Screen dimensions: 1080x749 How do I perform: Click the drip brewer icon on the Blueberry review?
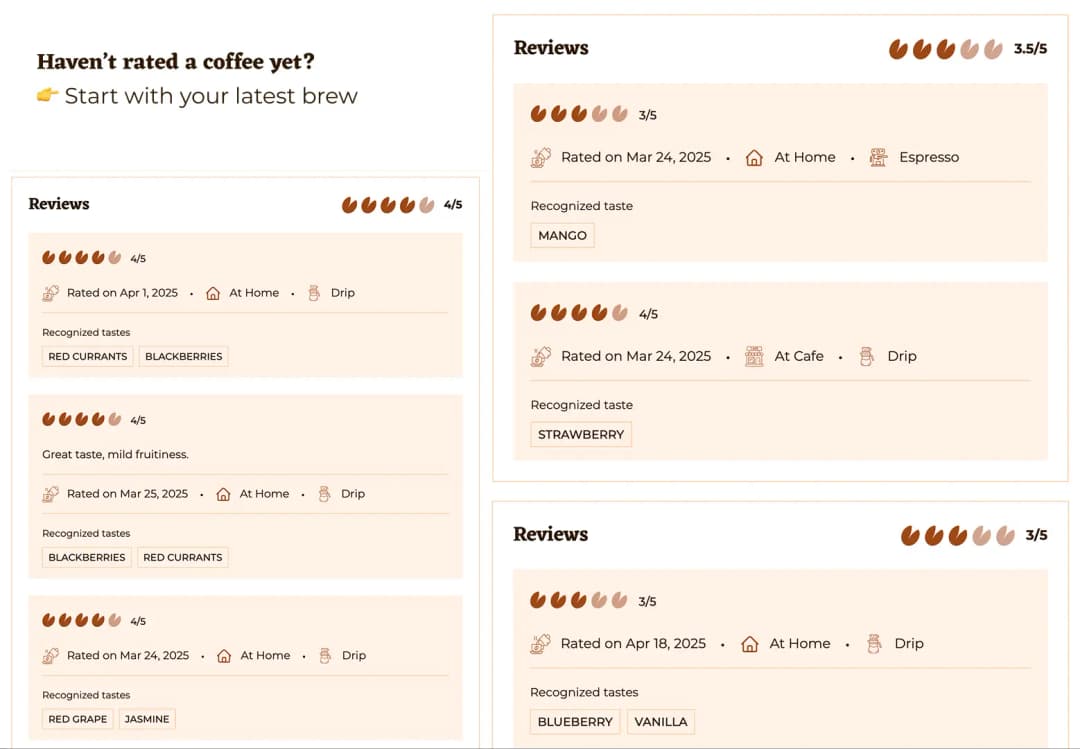coord(874,643)
